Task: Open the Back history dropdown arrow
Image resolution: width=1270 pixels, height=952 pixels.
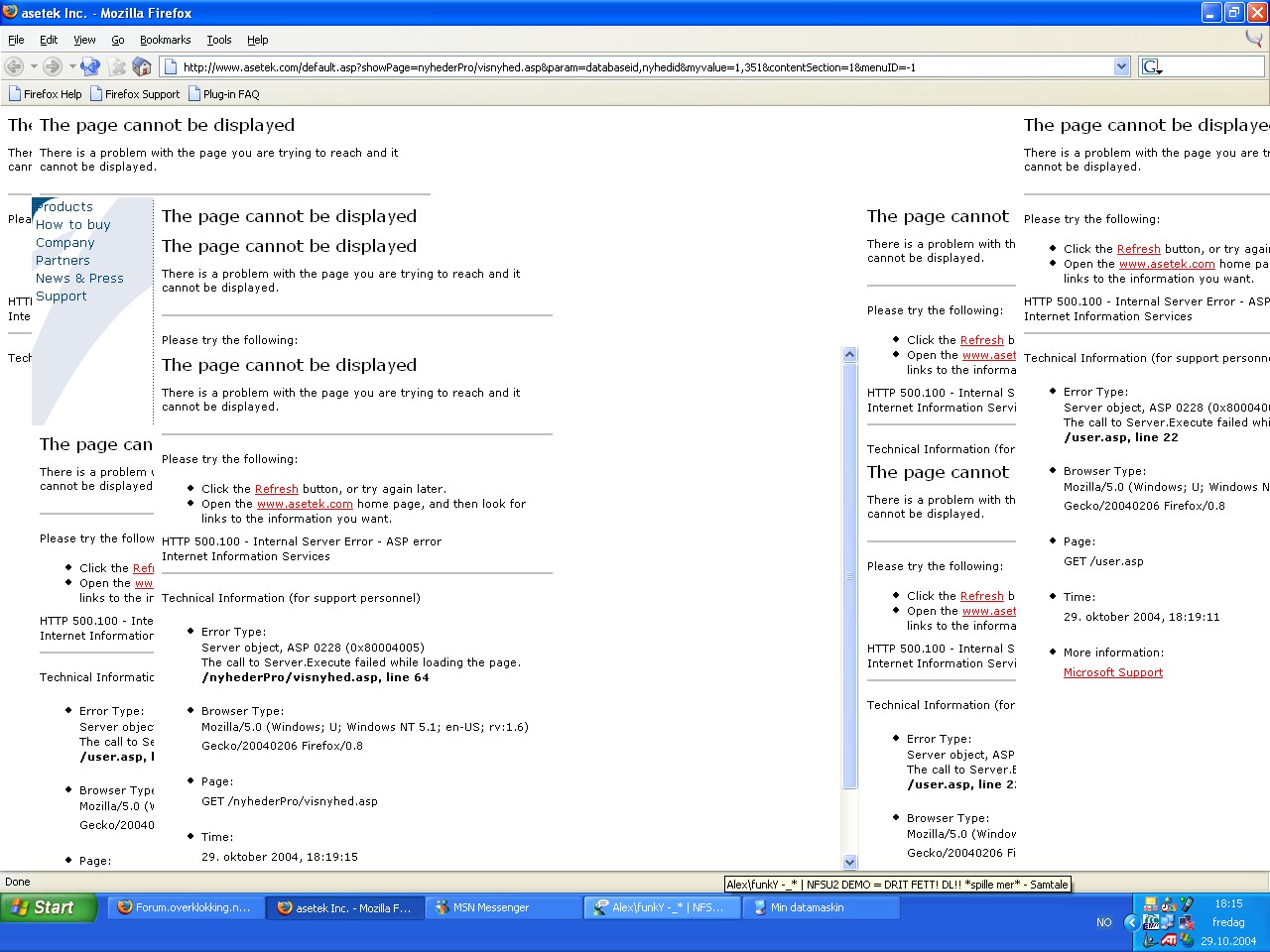Action: pos(34,66)
